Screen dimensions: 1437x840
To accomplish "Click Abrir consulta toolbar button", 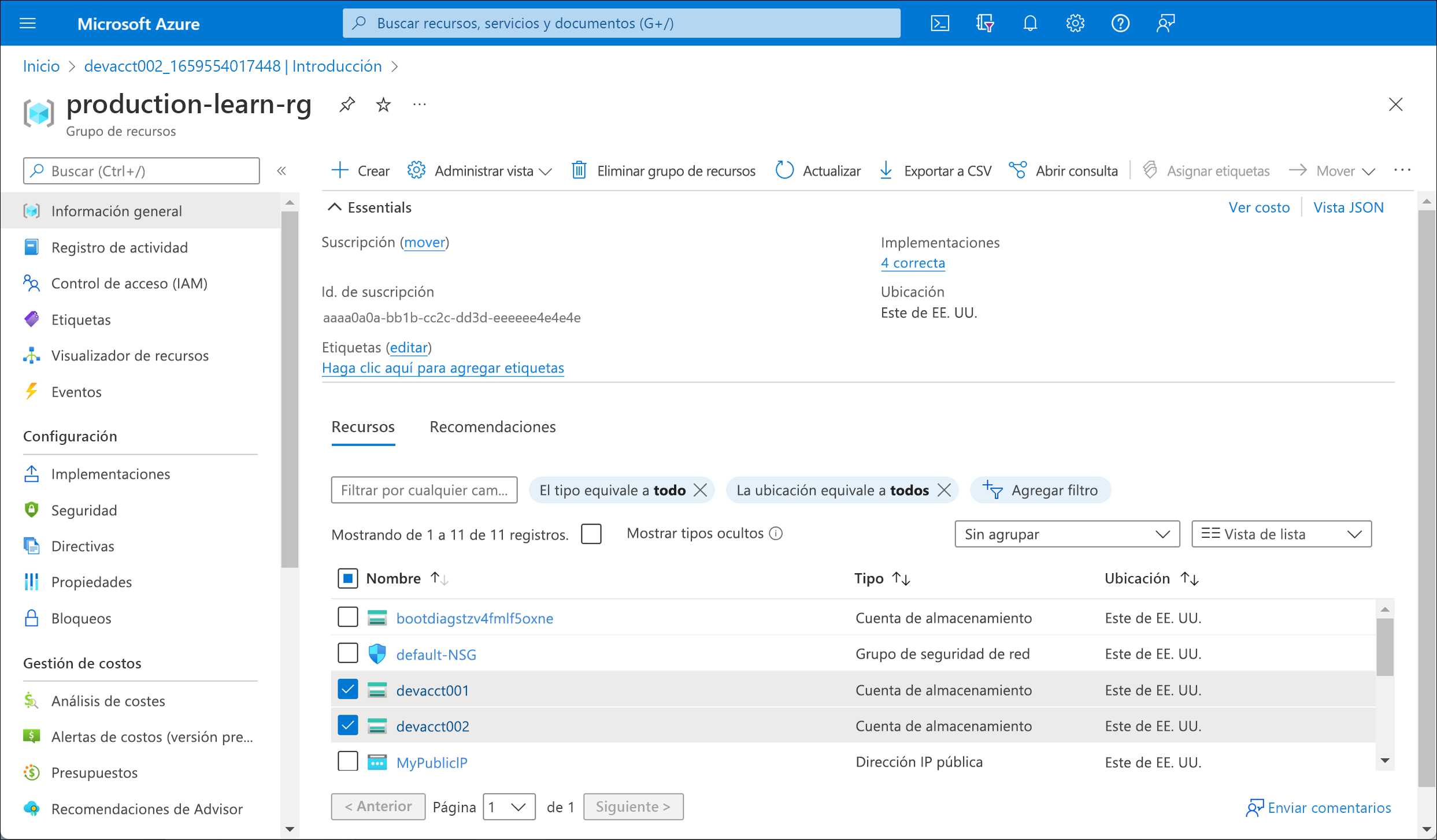I will 1064,171.
